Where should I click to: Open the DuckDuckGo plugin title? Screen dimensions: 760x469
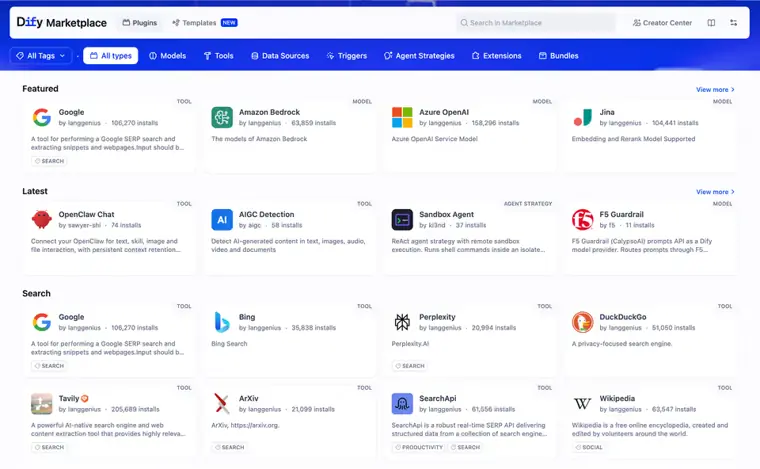pos(623,317)
